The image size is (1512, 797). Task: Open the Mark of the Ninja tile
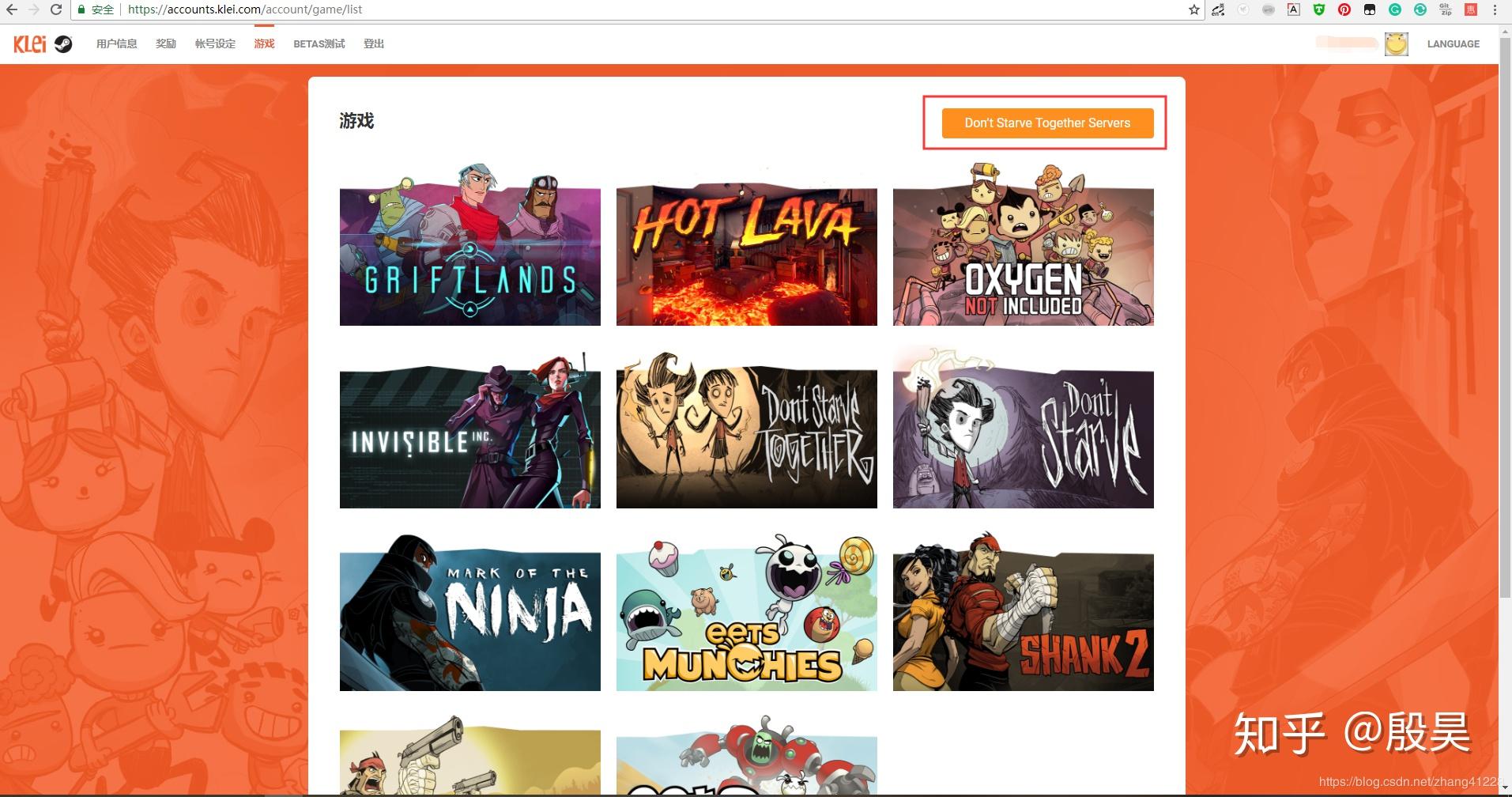[x=470, y=614]
